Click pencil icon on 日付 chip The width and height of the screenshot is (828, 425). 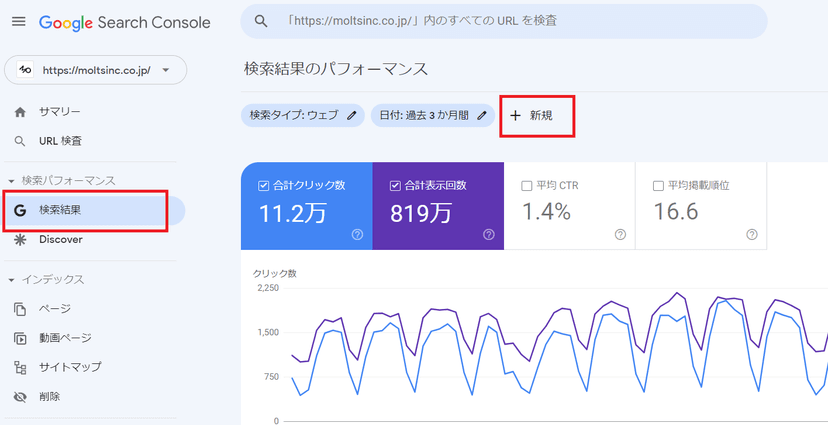tap(481, 116)
